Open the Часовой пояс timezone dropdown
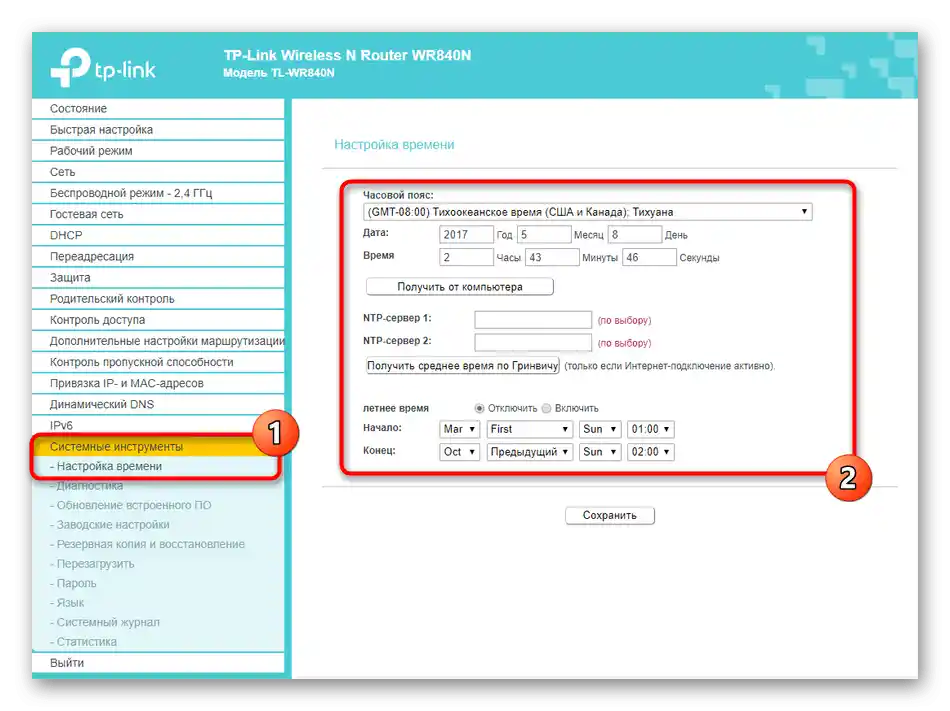This screenshot has height=711, width=950. tap(588, 212)
